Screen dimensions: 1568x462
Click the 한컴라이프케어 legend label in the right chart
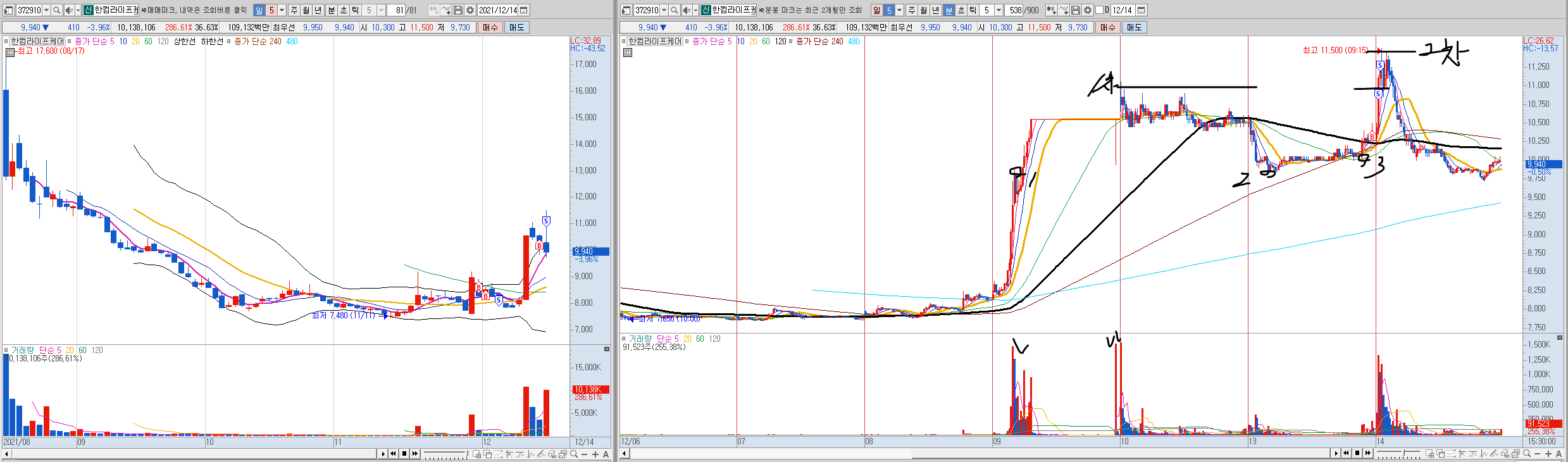pyautogui.click(x=655, y=41)
